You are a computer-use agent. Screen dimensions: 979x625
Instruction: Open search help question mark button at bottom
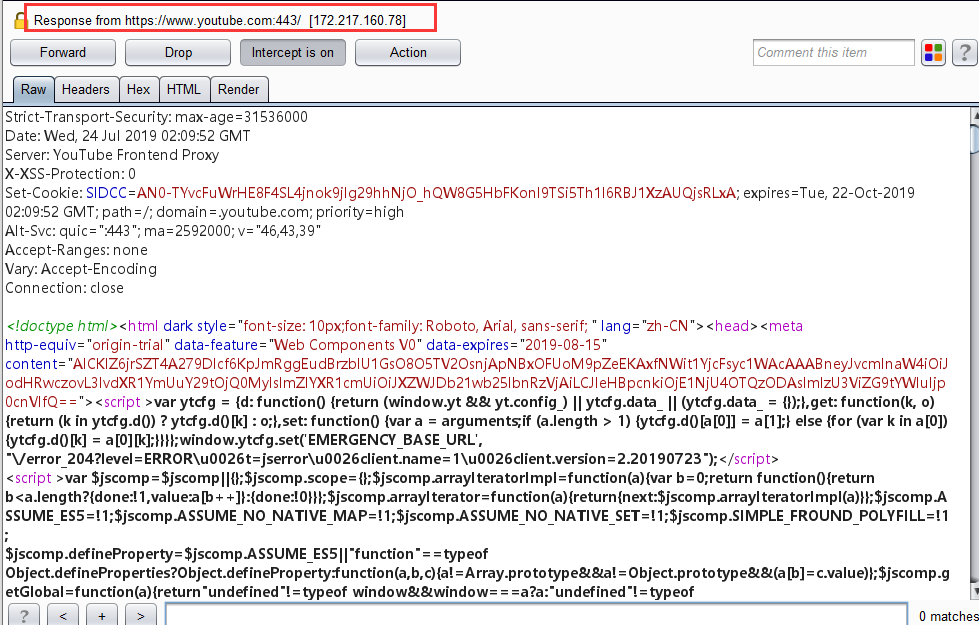(24, 616)
